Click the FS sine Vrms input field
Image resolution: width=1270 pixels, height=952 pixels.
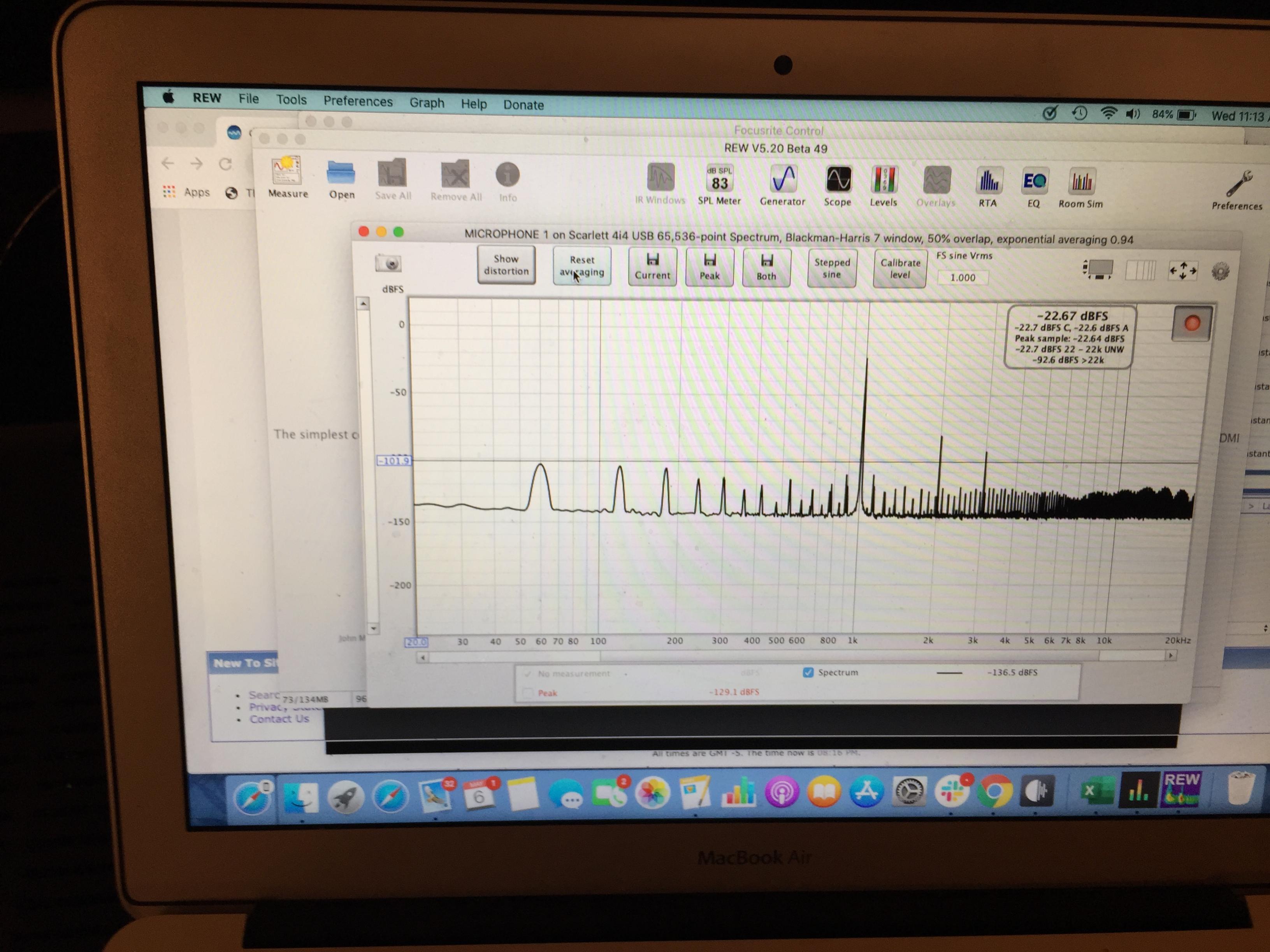(963, 278)
